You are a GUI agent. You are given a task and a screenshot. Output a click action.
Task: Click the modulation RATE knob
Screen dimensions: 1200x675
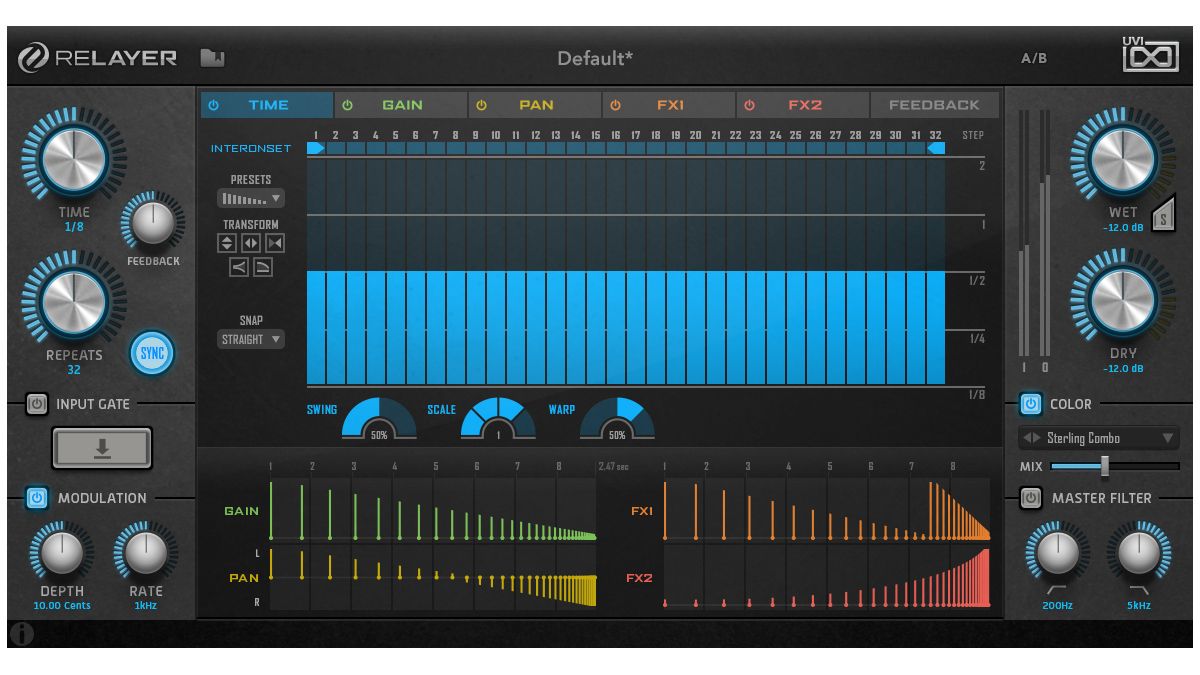(146, 552)
